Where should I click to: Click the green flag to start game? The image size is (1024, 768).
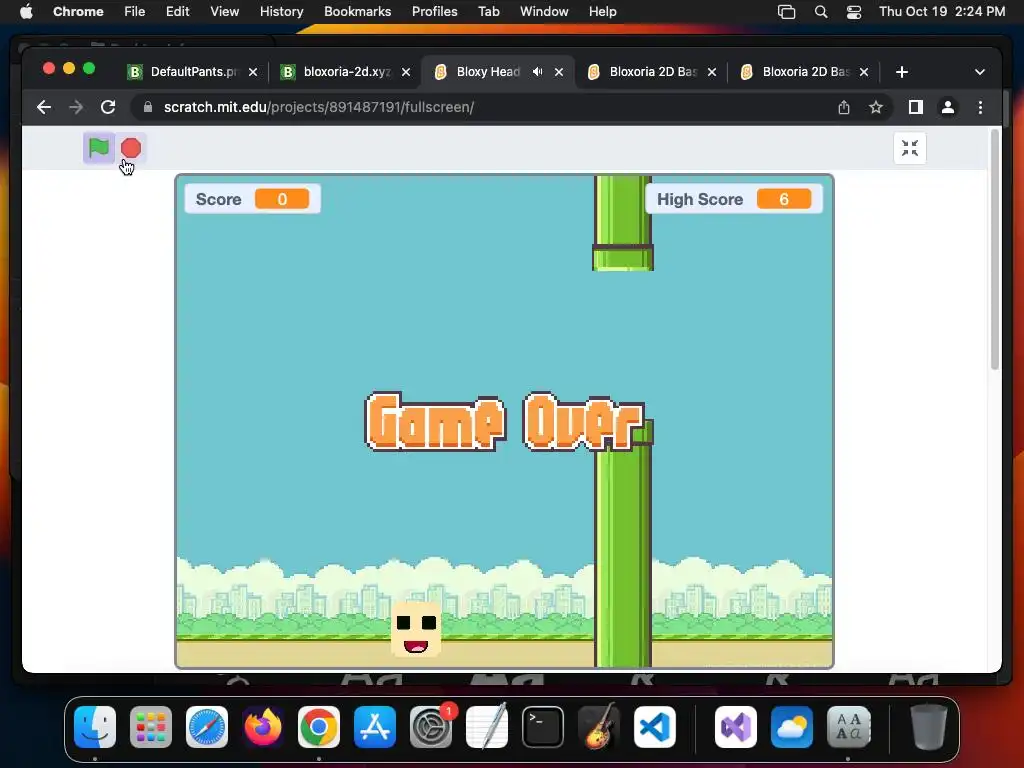click(99, 148)
